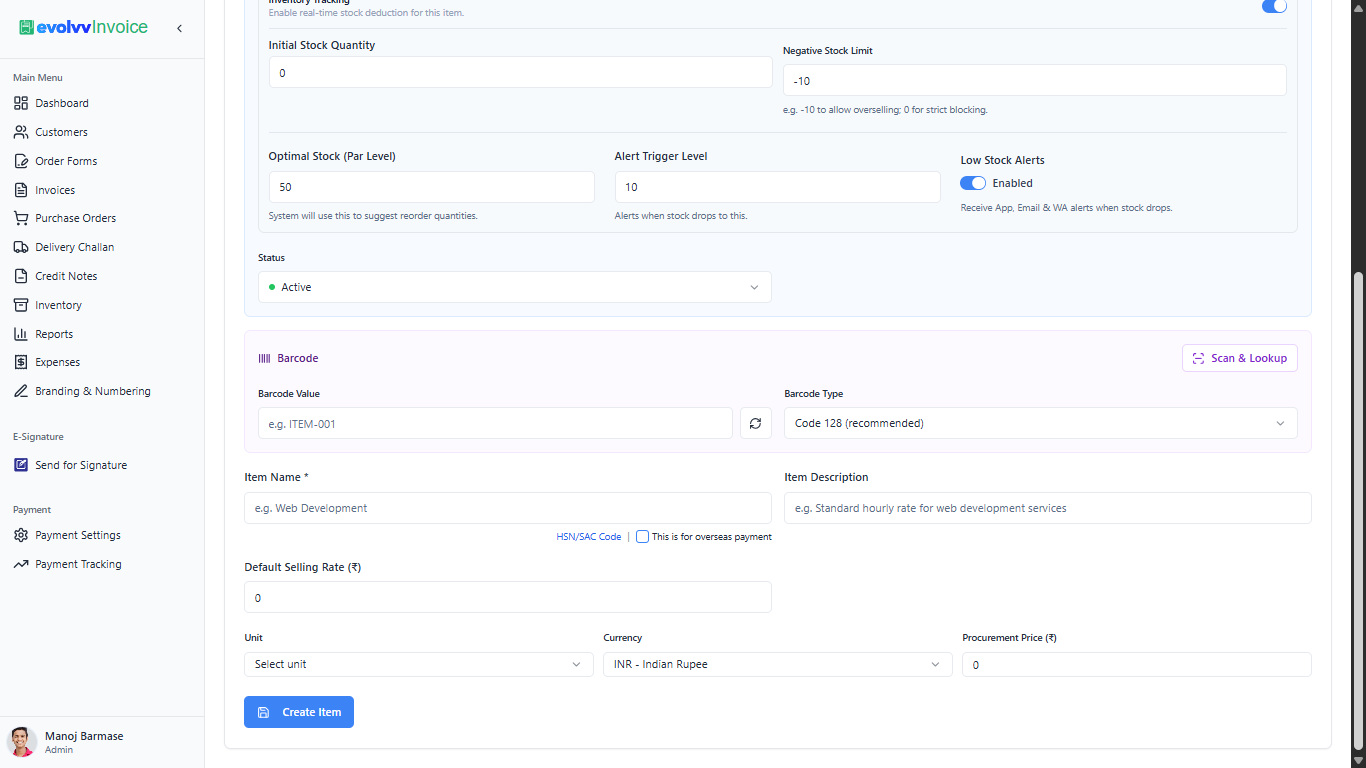The image size is (1366, 768).
Task: Check 'This is for overseas payment'
Action: (642, 537)
